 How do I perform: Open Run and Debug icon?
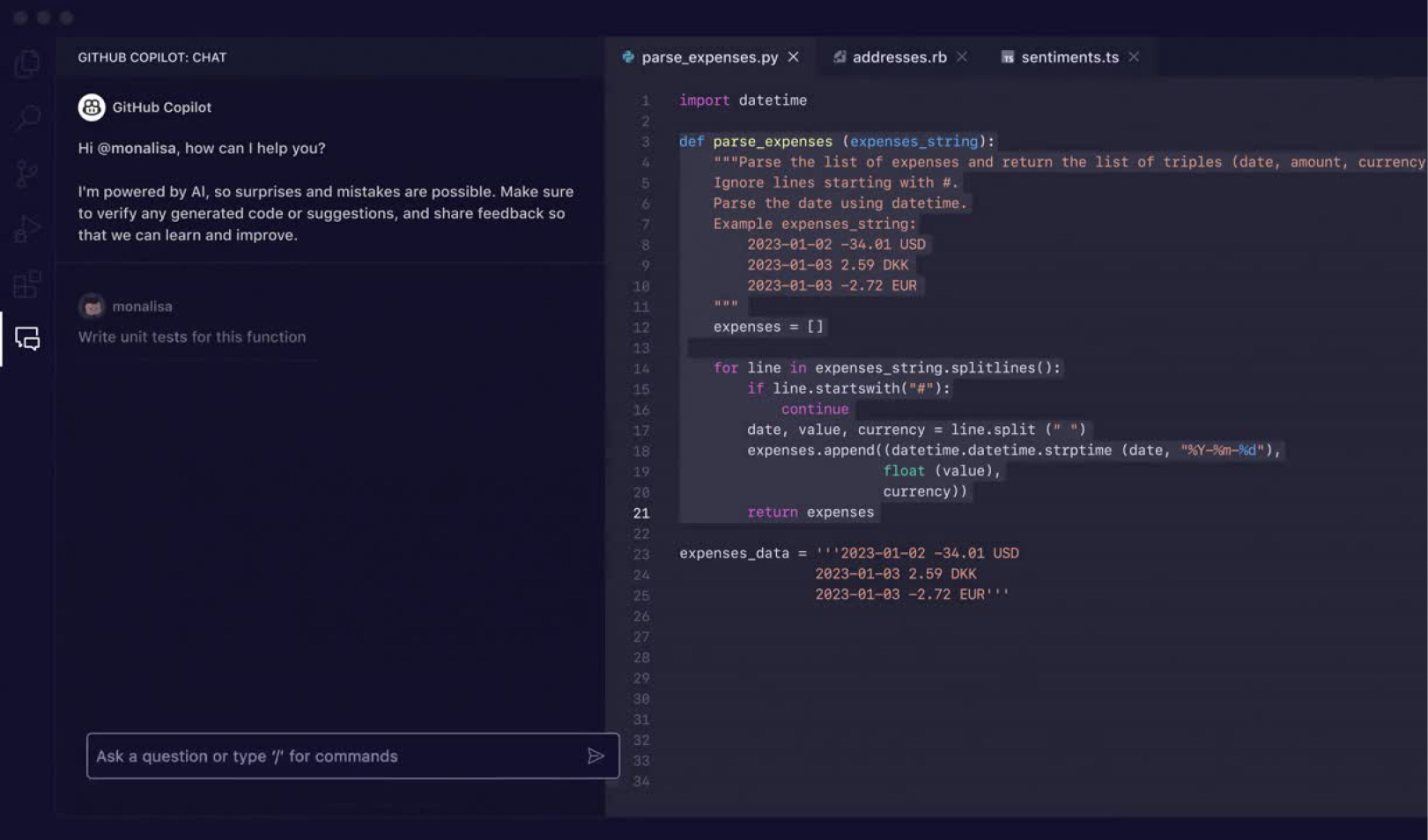click(27, 229)
